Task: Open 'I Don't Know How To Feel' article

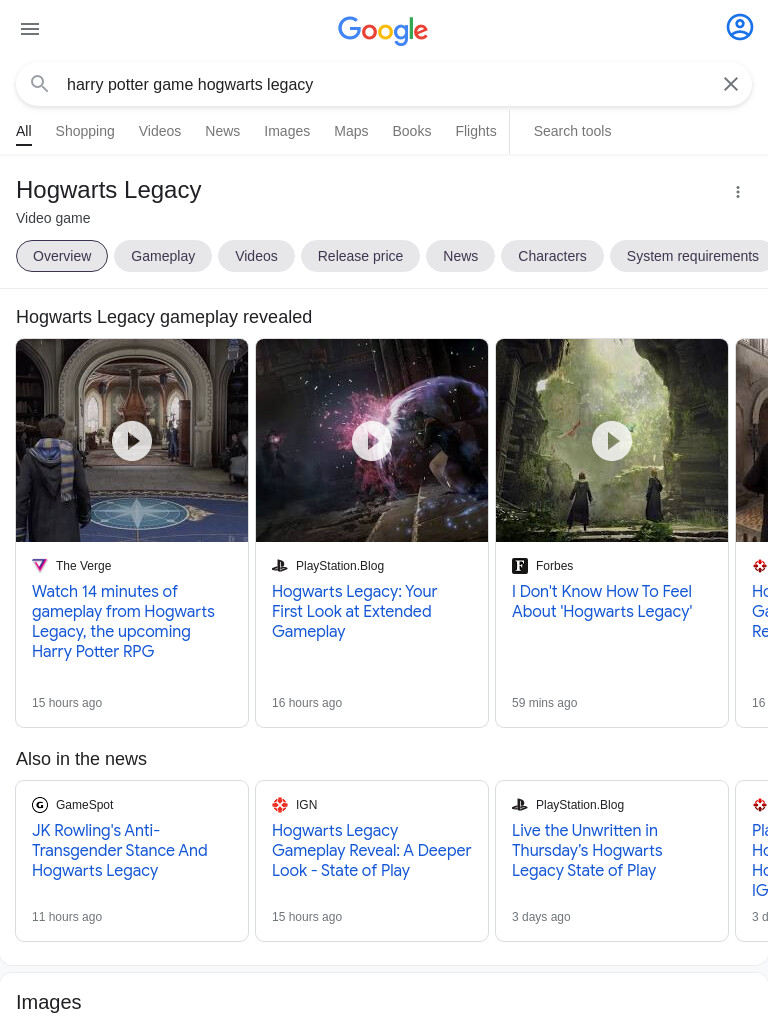Action: tap(602, 601)
